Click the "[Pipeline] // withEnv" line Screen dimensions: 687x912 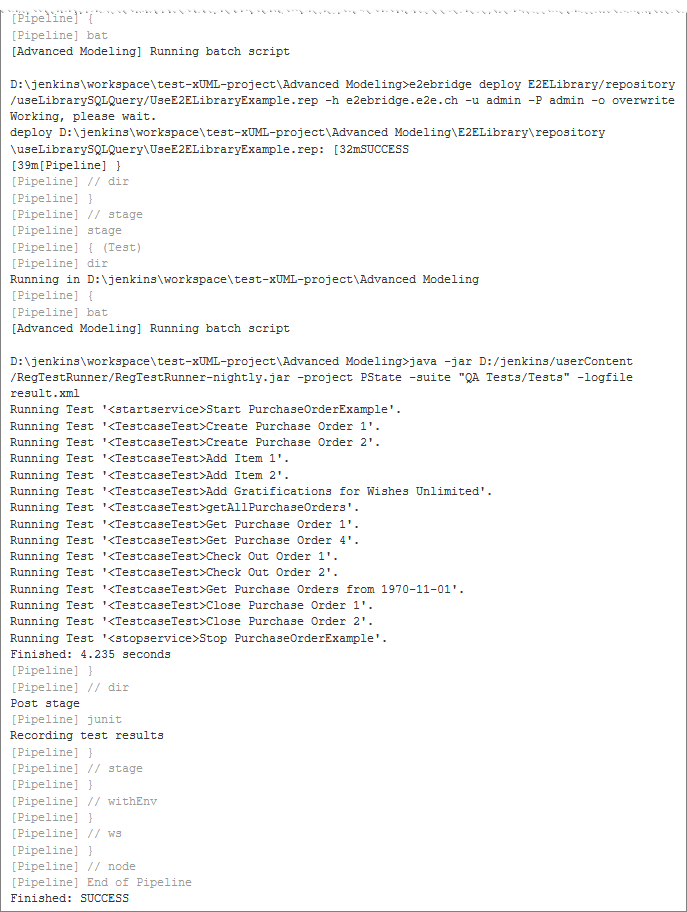[83, 801]
